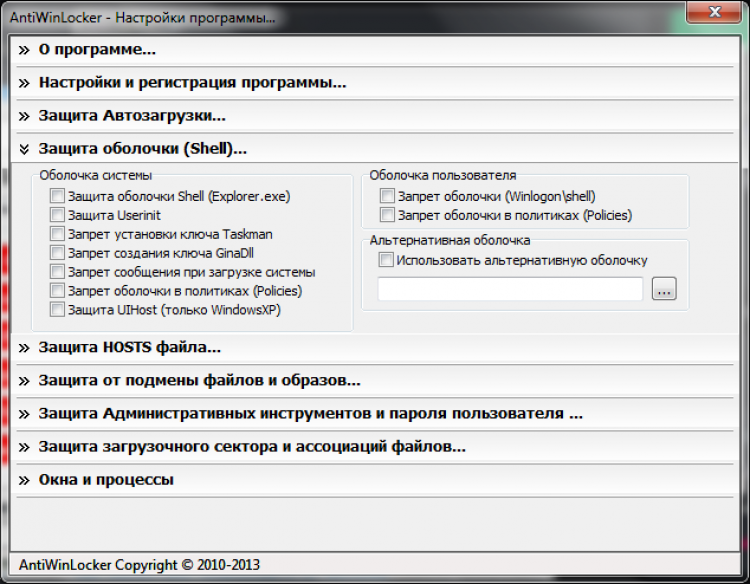Tick "Защита UIHost (только WindowsXP)" checkbox

tap(57, 309)
